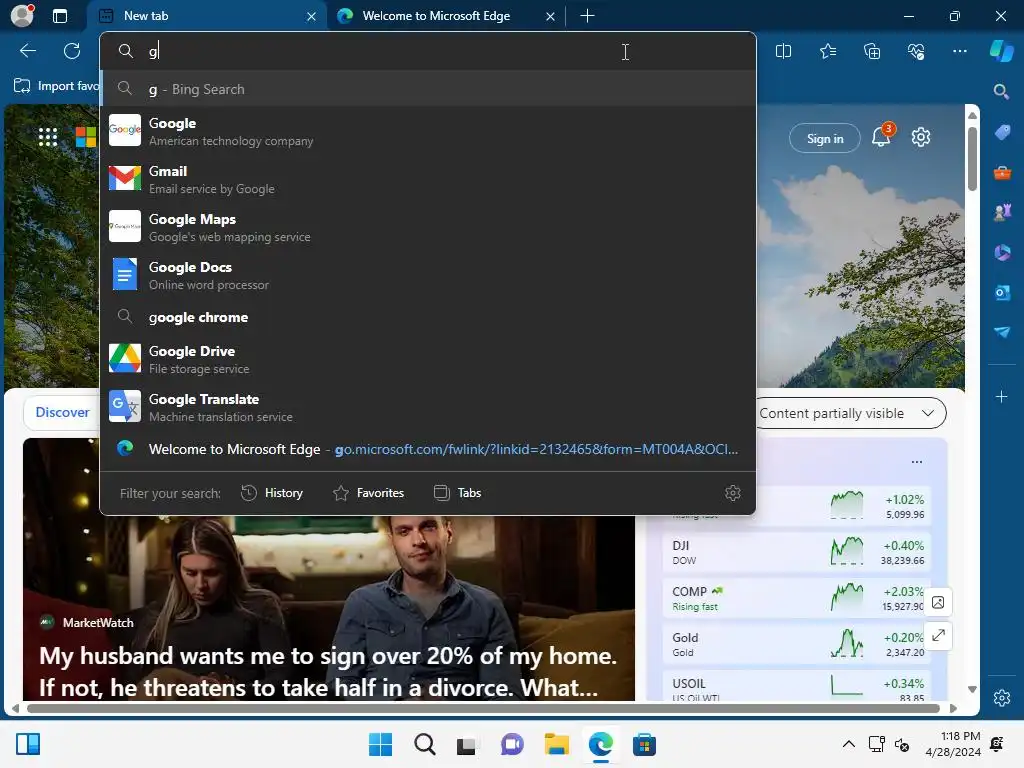Close the New tab tab
This screenshot has width=1024, height=768.
312,16
